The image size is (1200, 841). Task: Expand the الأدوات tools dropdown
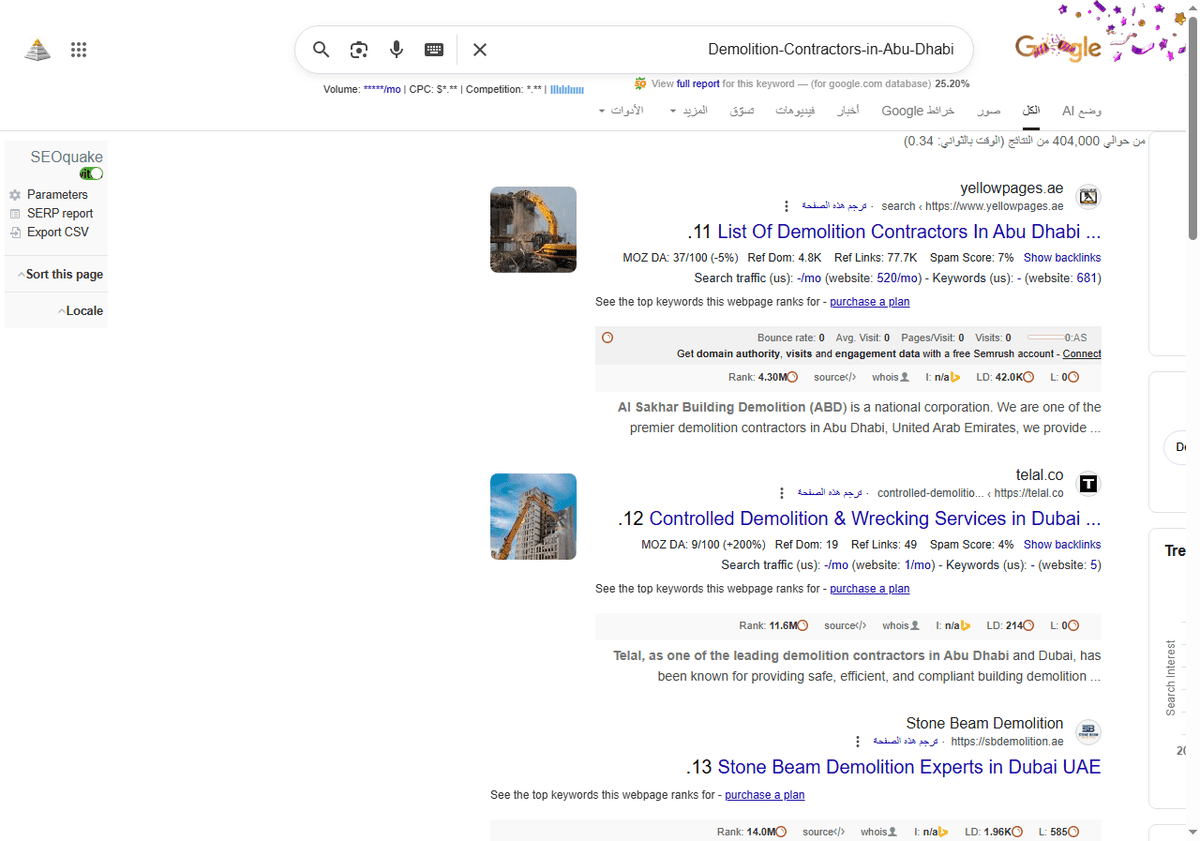625,110
